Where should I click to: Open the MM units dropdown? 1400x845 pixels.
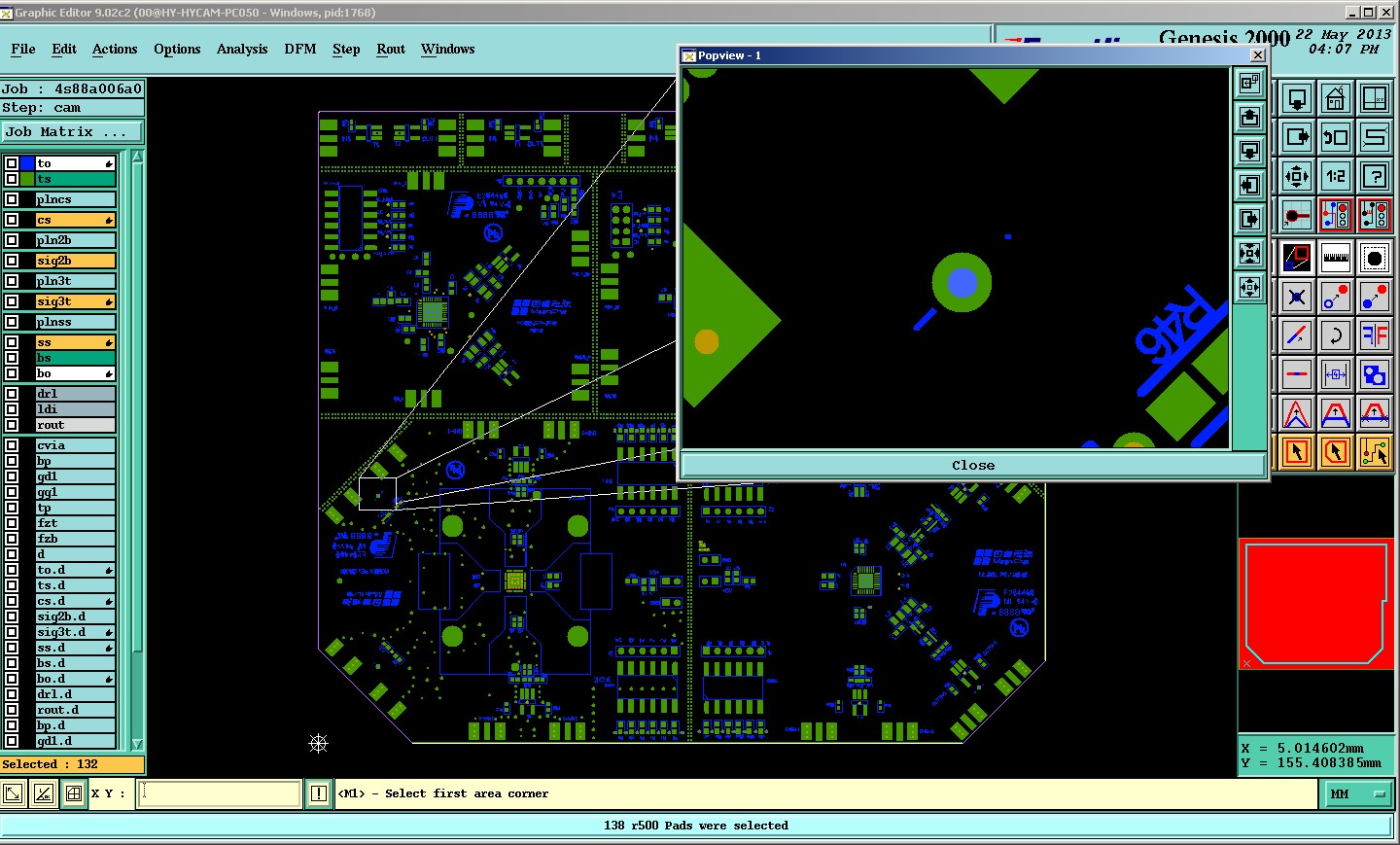point(1356,794)
